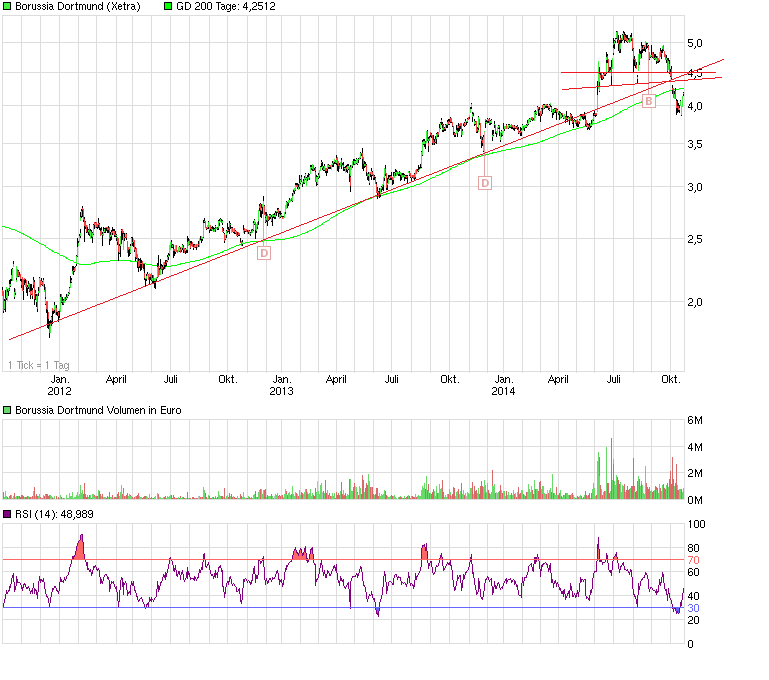Click the price axis value 2,5
Image resolution: width=769 pixels, height=680 pixels.
pos(694,239)
